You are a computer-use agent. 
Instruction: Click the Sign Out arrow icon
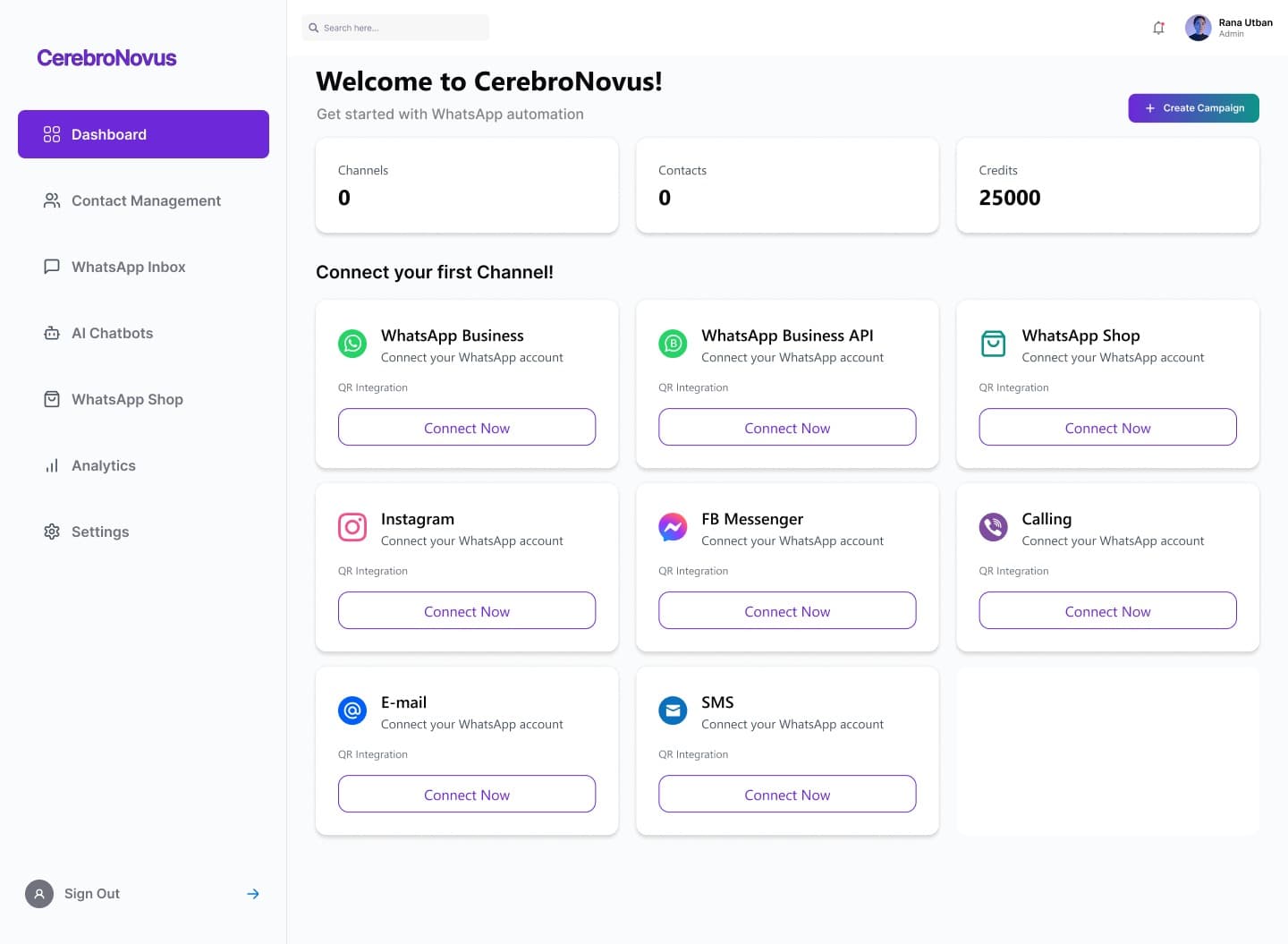point(253,894)
